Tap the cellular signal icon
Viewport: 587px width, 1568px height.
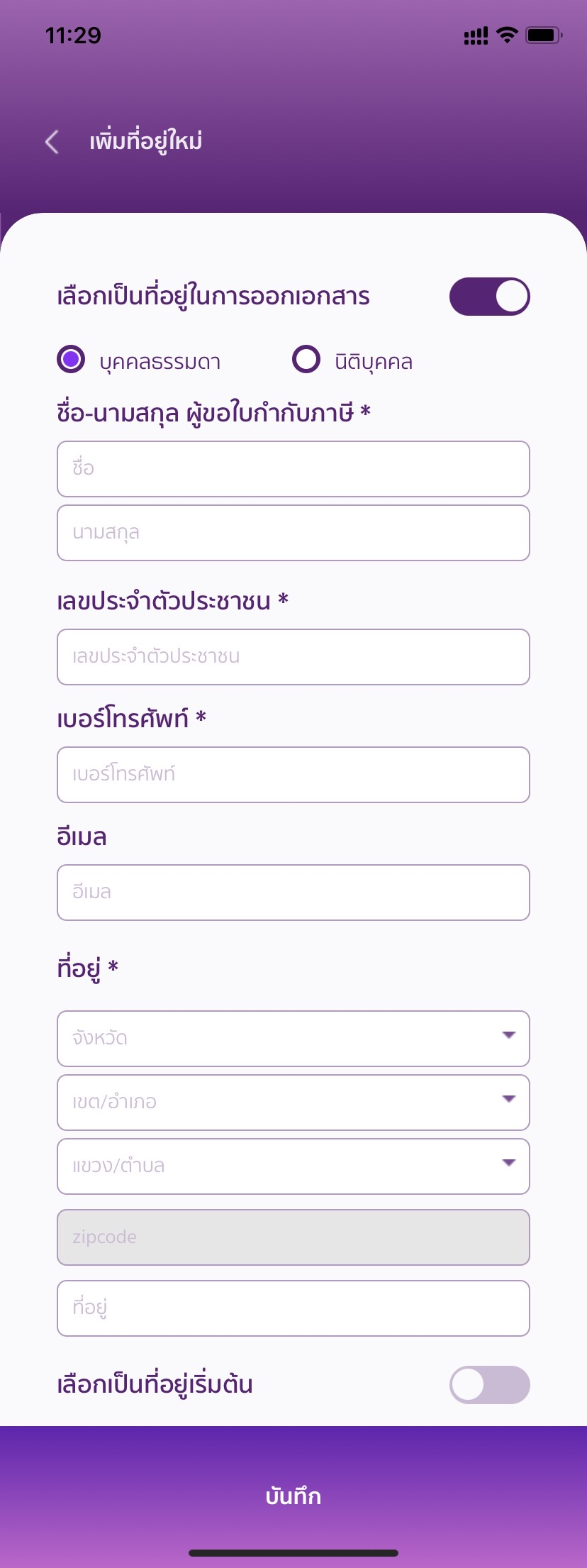pos(476,35)
